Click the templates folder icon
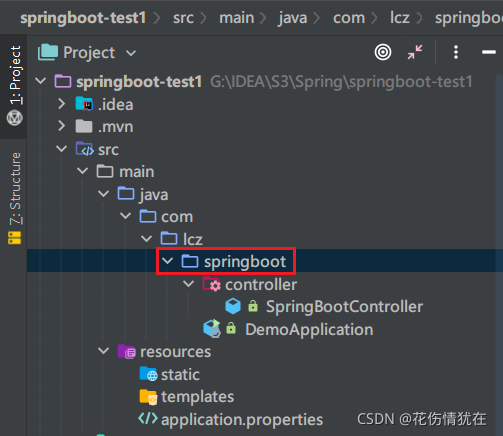The image size is (503, 436). pyautogui.click(x=148, y=397)
